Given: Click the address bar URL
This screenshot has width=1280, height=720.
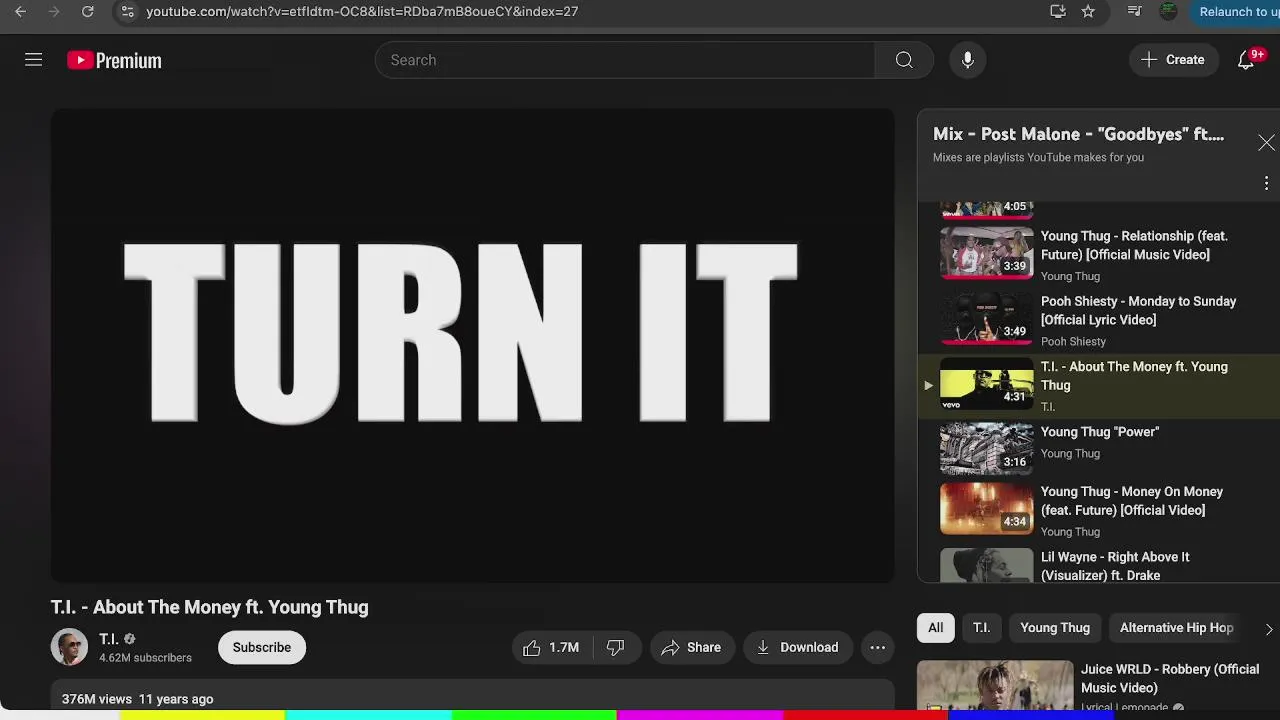Looking at the screenshot, I should pos(362,11).
